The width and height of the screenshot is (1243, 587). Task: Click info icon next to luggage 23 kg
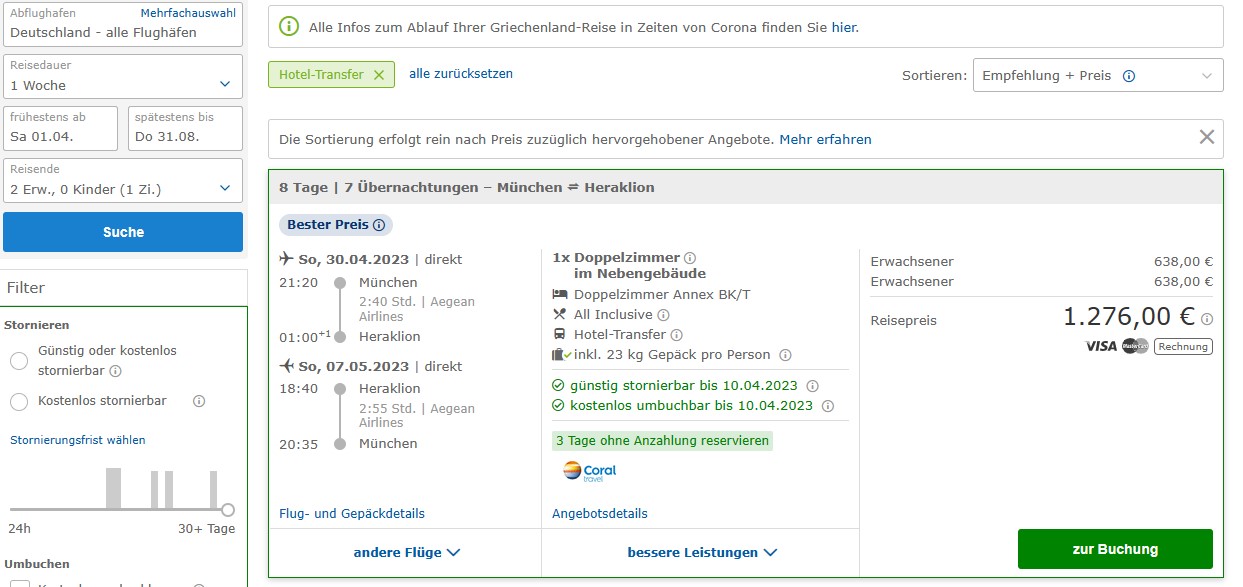[x=785, y=355]
